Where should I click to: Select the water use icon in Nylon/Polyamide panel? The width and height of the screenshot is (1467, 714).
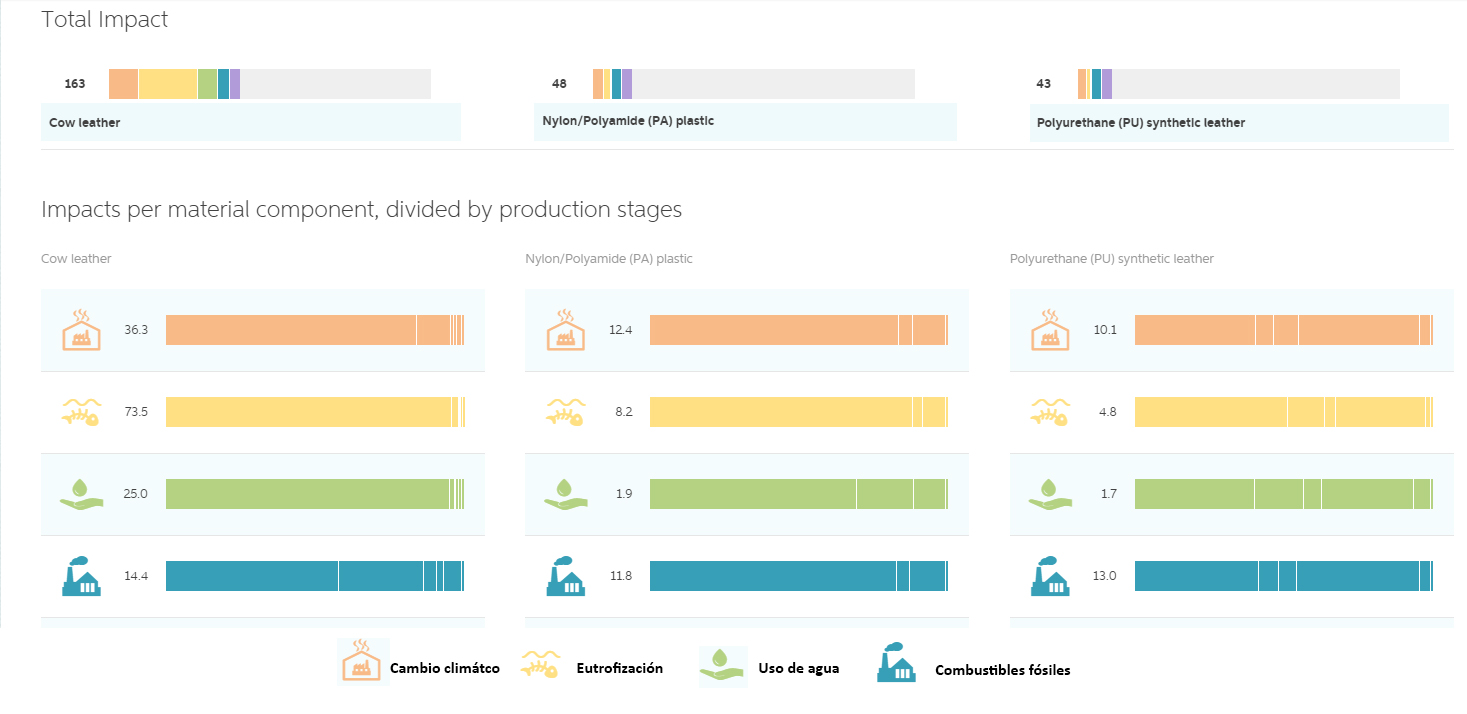(565, 494)
